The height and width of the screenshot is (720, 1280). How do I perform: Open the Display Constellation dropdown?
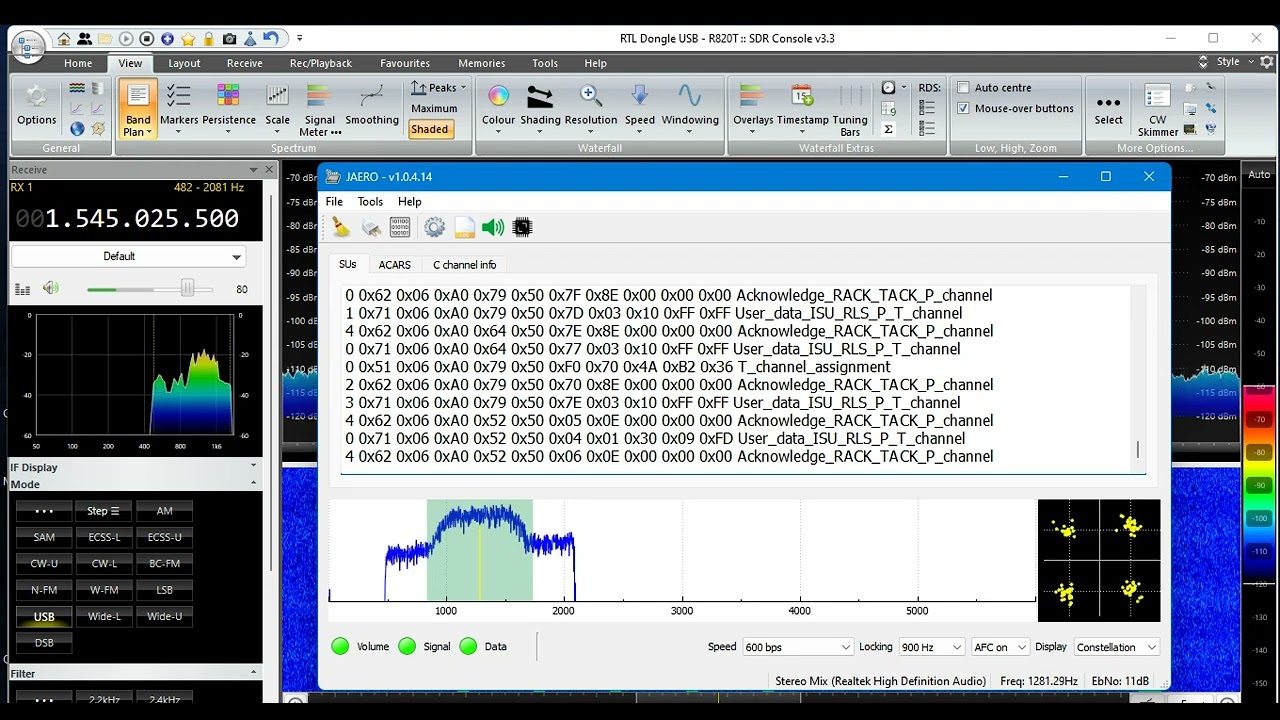click(1116, 647)
